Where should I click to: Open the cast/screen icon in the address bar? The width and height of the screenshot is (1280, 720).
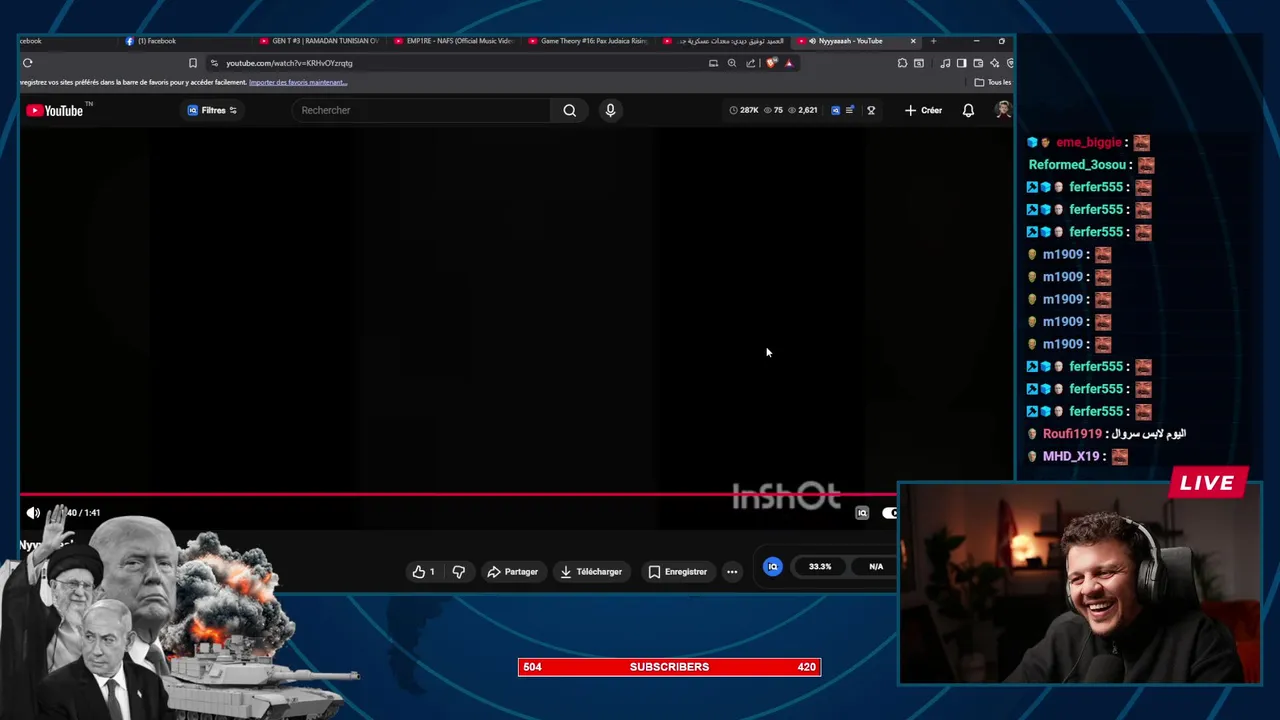pos(713,63)
